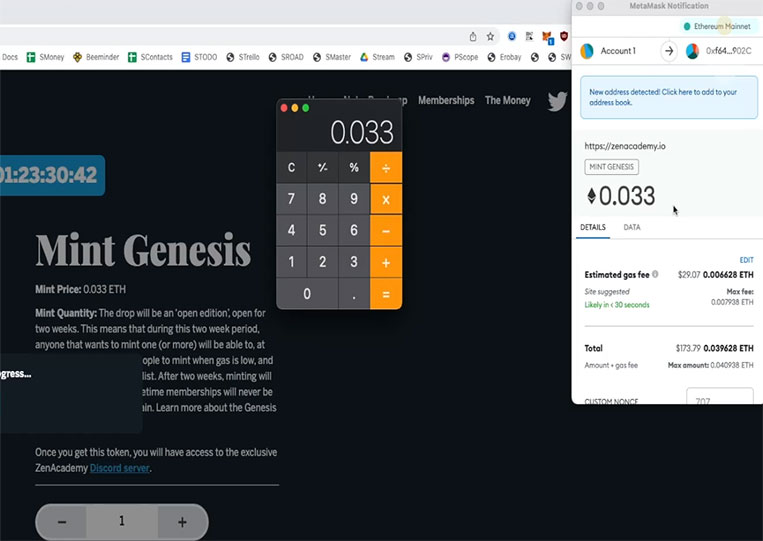Switch to the DATA tab in MetaMask
Image resolution: width=763 pixels, height=541 pixels.
click(632, 227)
